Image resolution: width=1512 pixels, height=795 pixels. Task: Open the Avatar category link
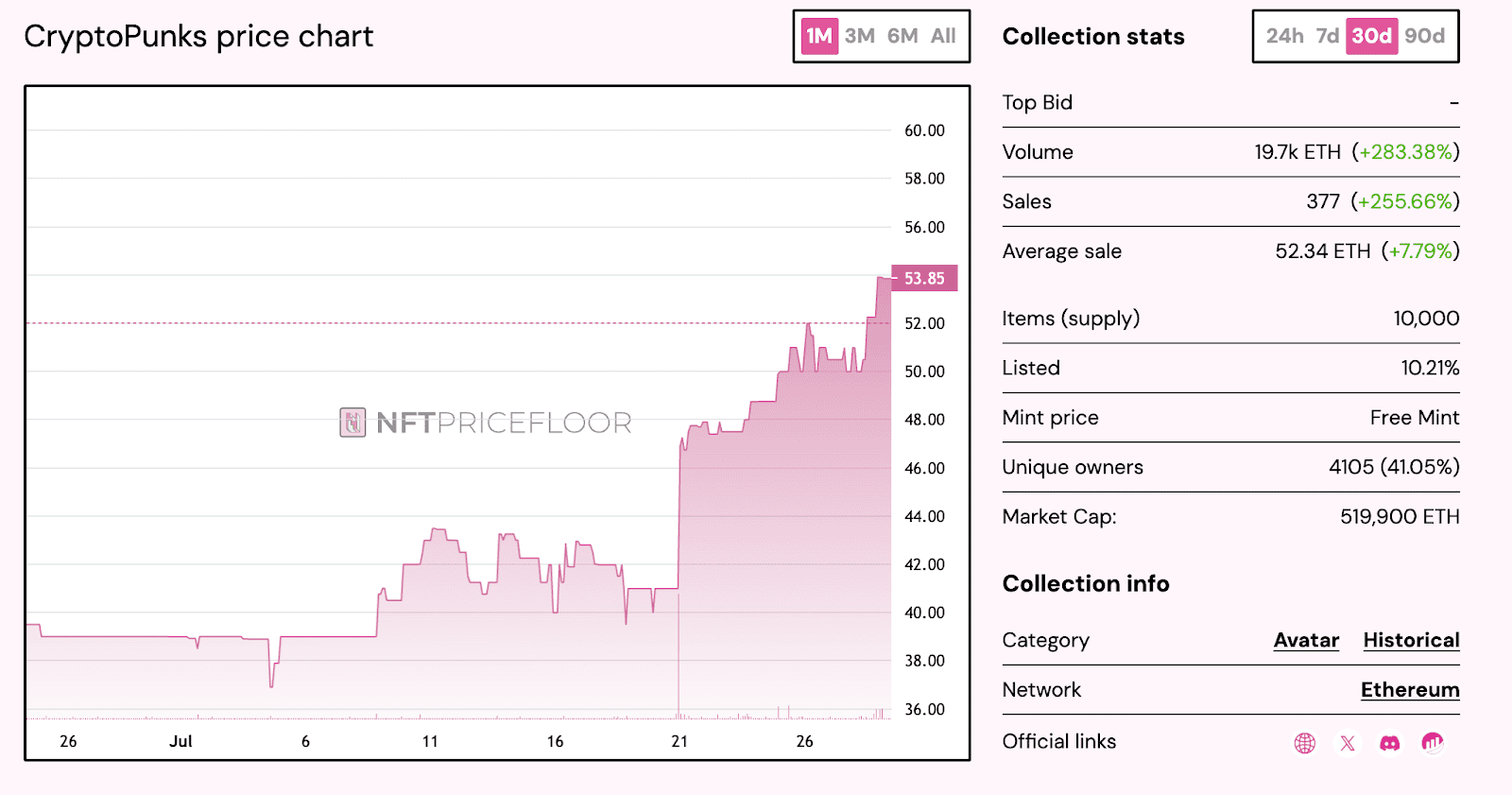click(x=1306, y=640)
